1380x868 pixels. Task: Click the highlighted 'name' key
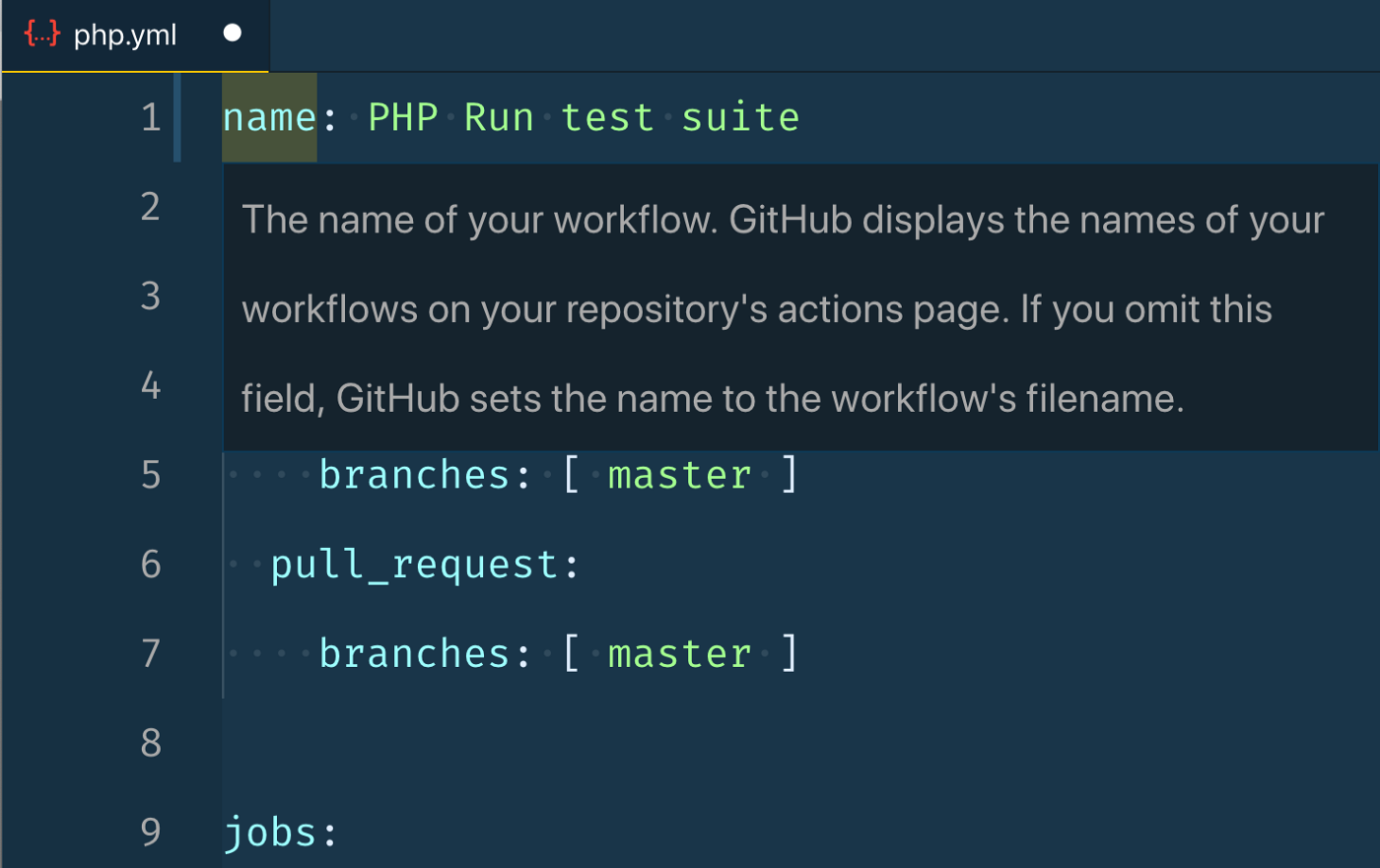(269, 118)
